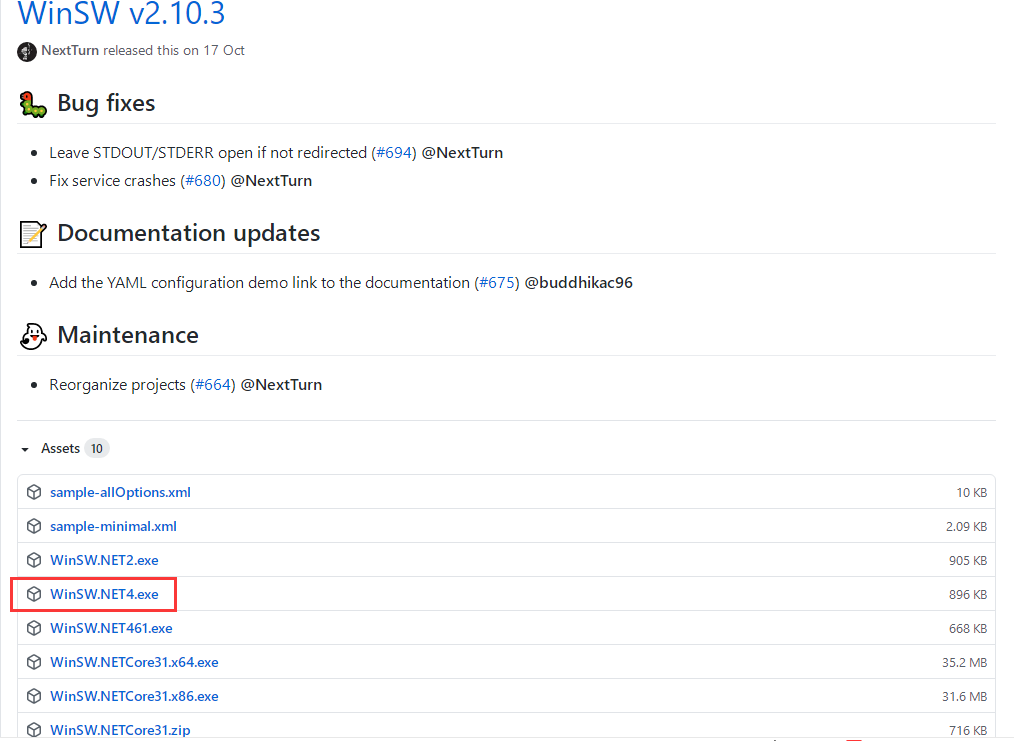Viewport: 1014px width, 741px height.
Task: Visit @NextTurn mention in service crashes fix
Action: pos(272,180)
